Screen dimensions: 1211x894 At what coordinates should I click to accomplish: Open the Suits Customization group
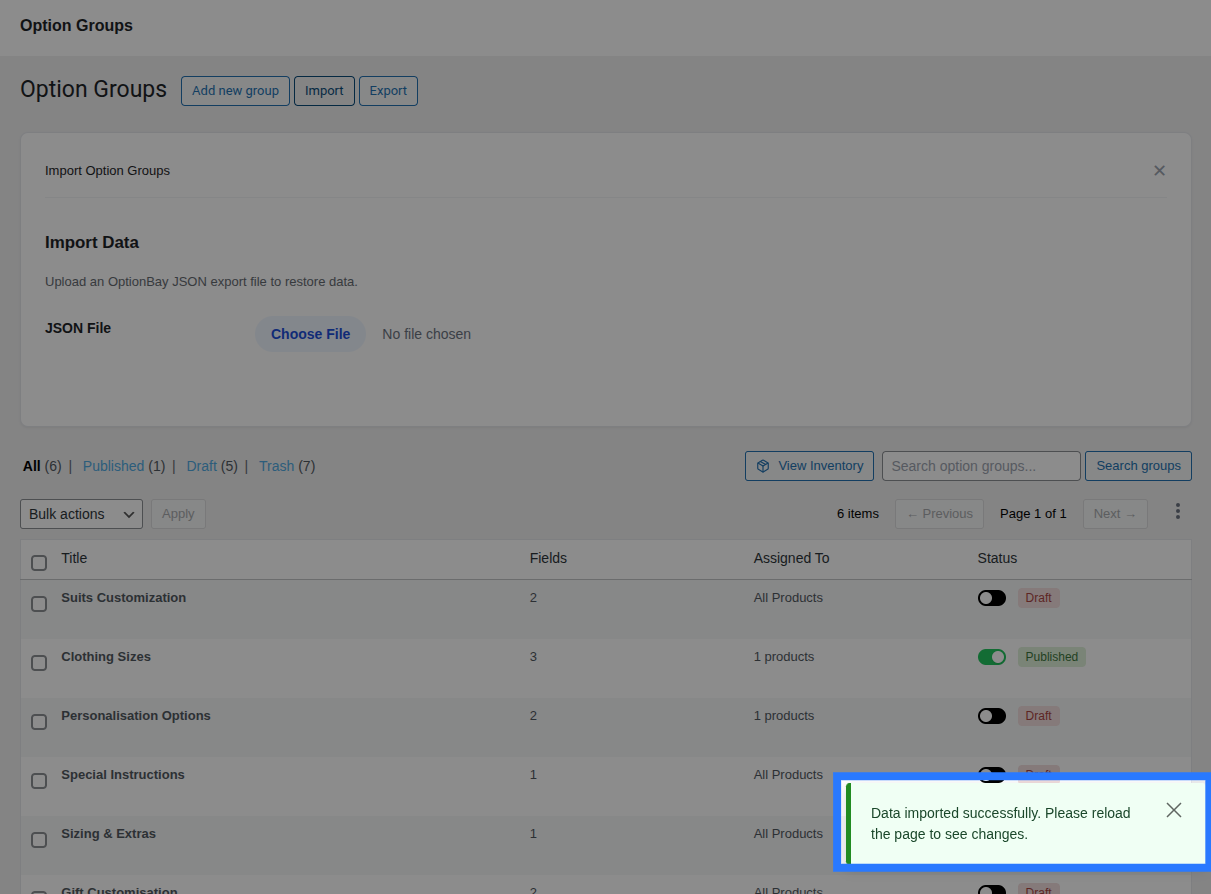[123, 598]
